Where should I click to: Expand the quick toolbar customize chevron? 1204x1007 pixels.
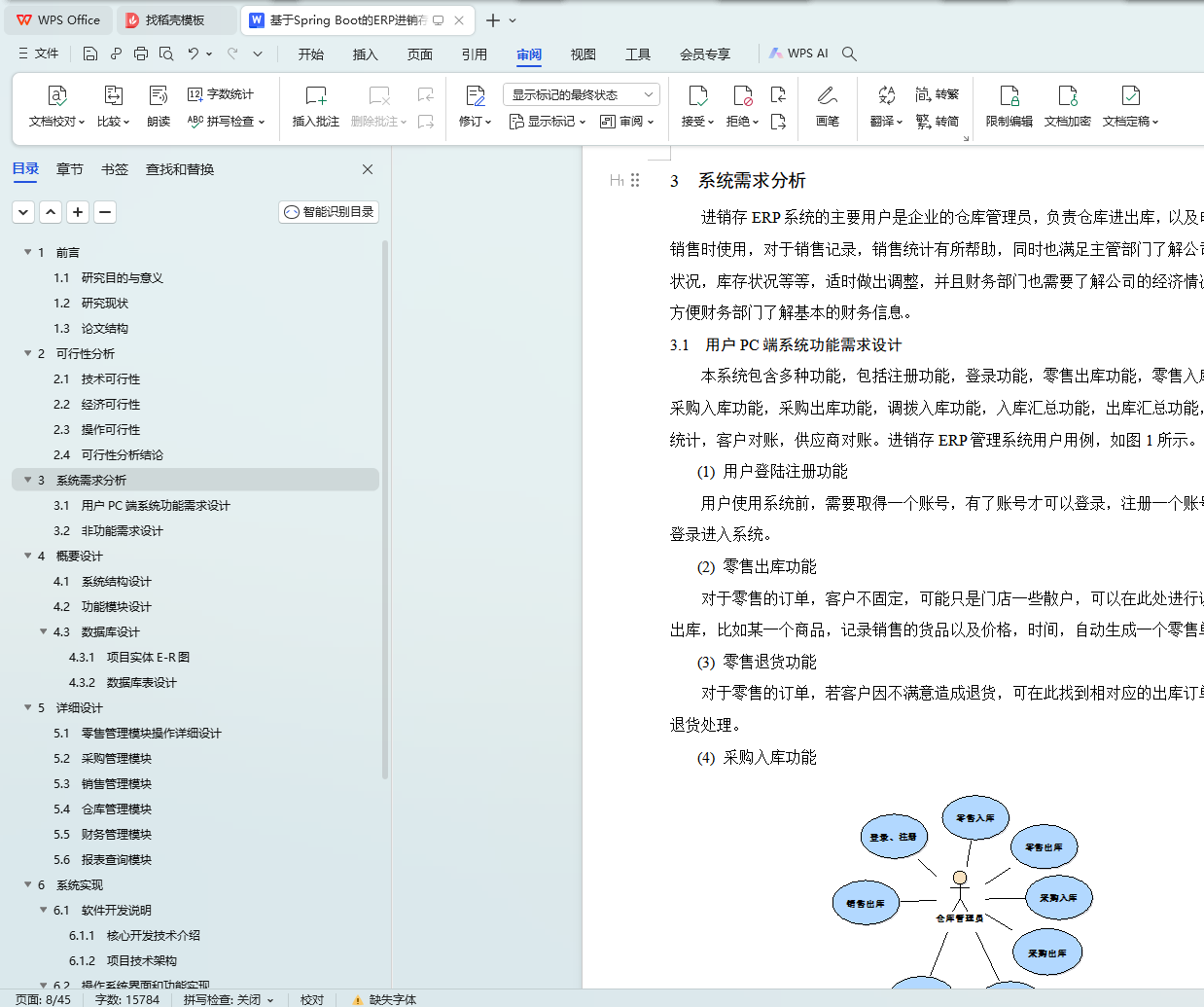coord(258,54)
